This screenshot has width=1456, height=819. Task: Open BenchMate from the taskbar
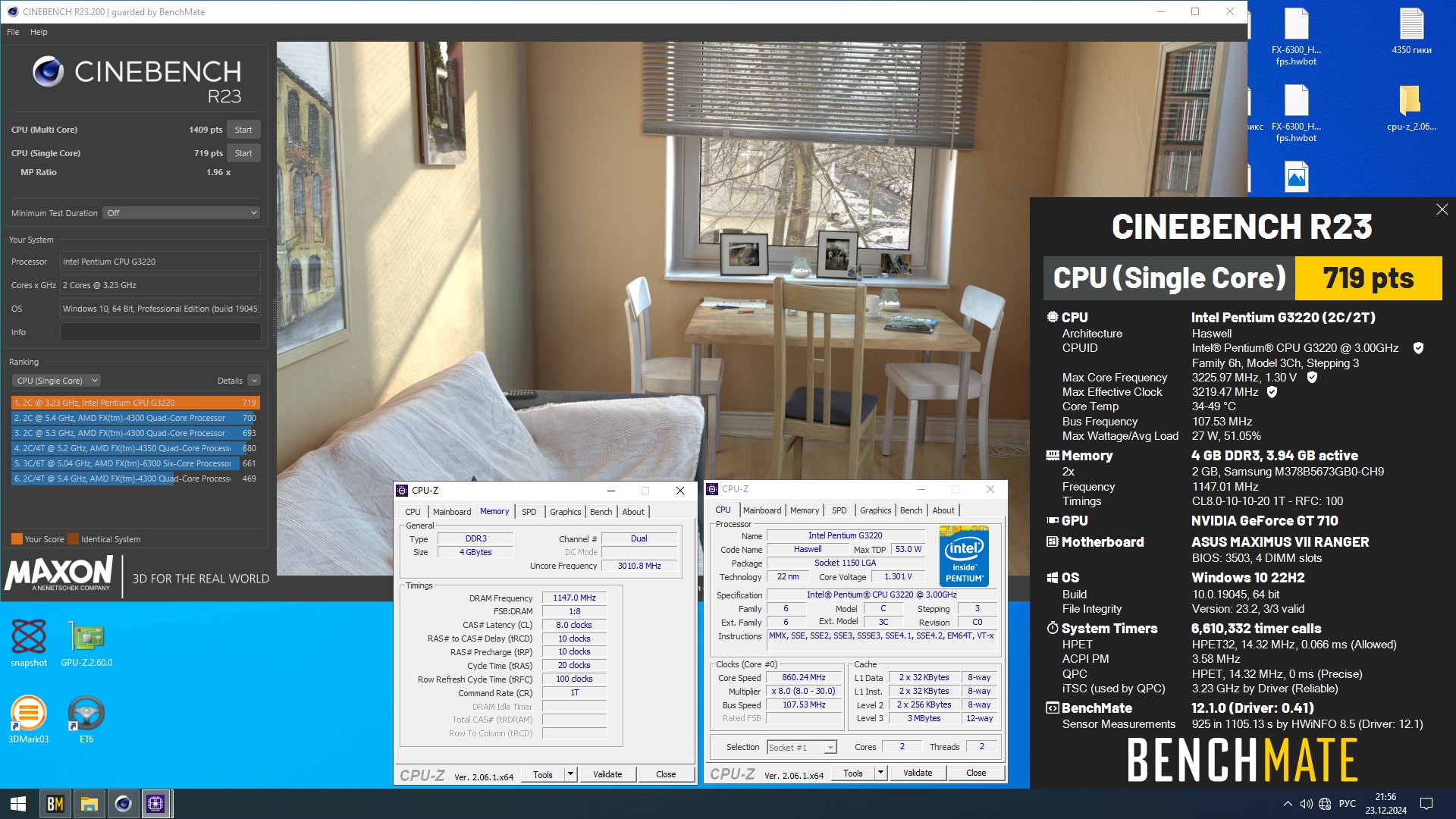click(55, 804)
